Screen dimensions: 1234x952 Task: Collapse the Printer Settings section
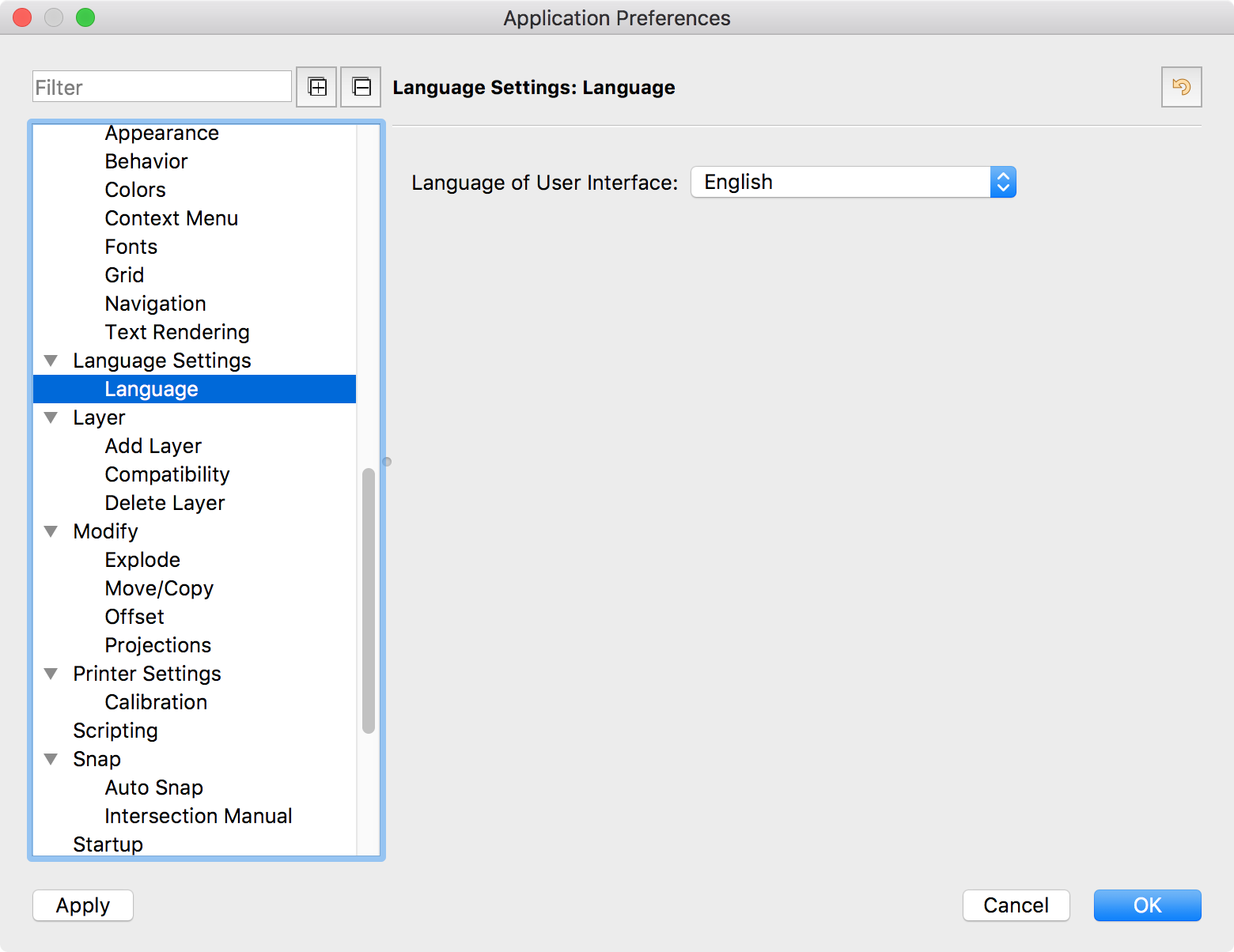[51, 674]
